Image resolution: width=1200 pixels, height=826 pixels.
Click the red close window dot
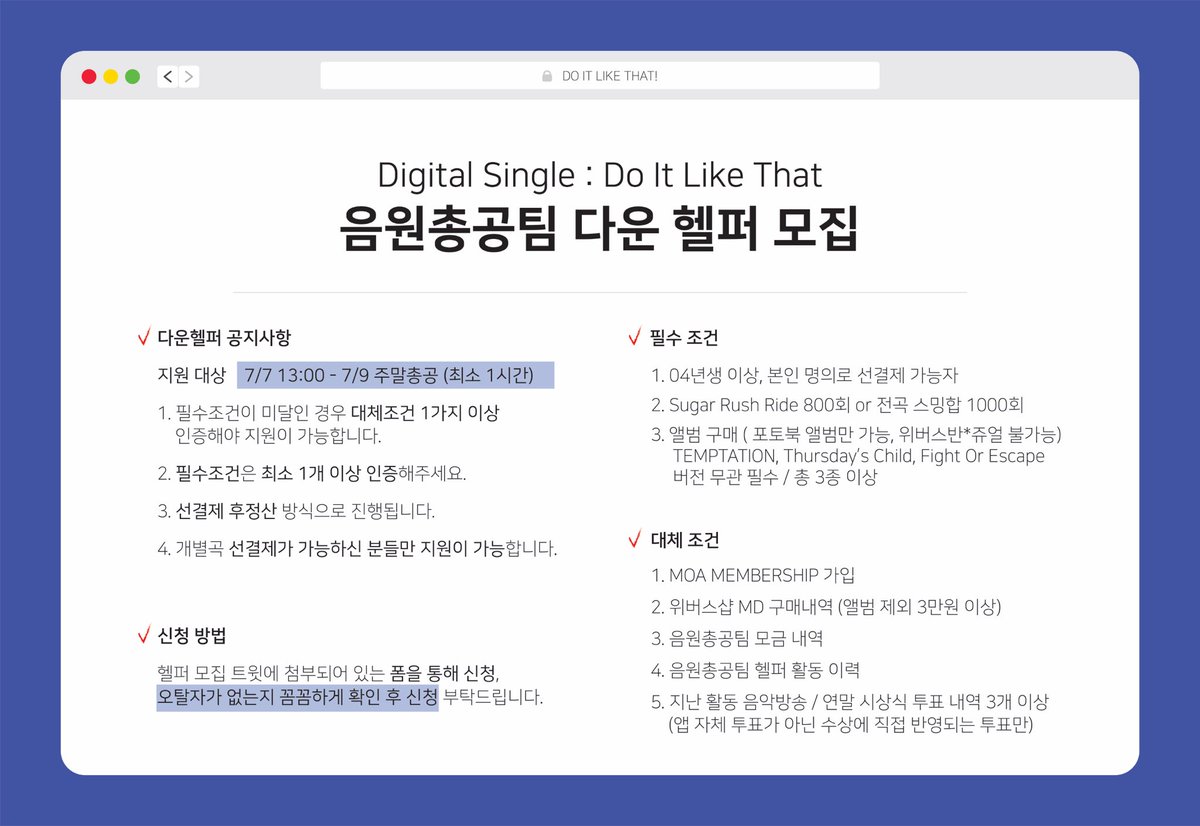click(89, 76)
